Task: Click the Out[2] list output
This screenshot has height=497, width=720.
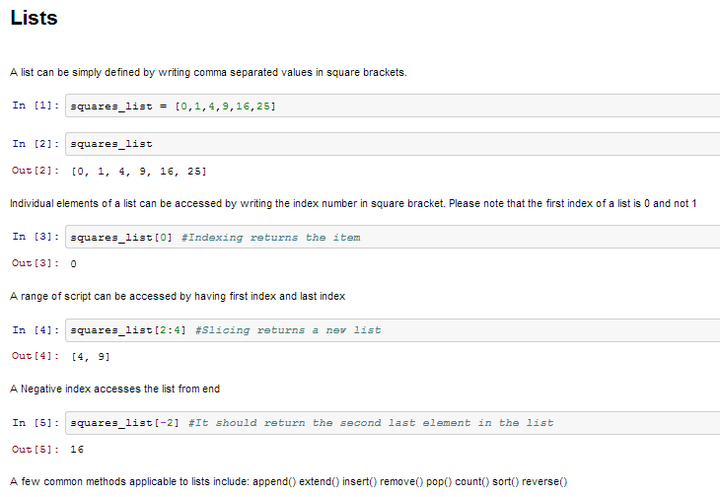Action: click(x=139, y=171)
